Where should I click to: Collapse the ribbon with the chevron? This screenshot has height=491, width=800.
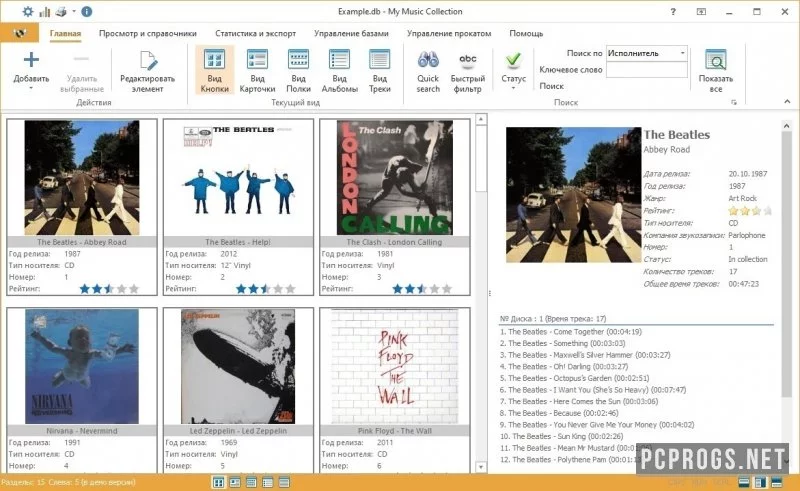point(787,102)
